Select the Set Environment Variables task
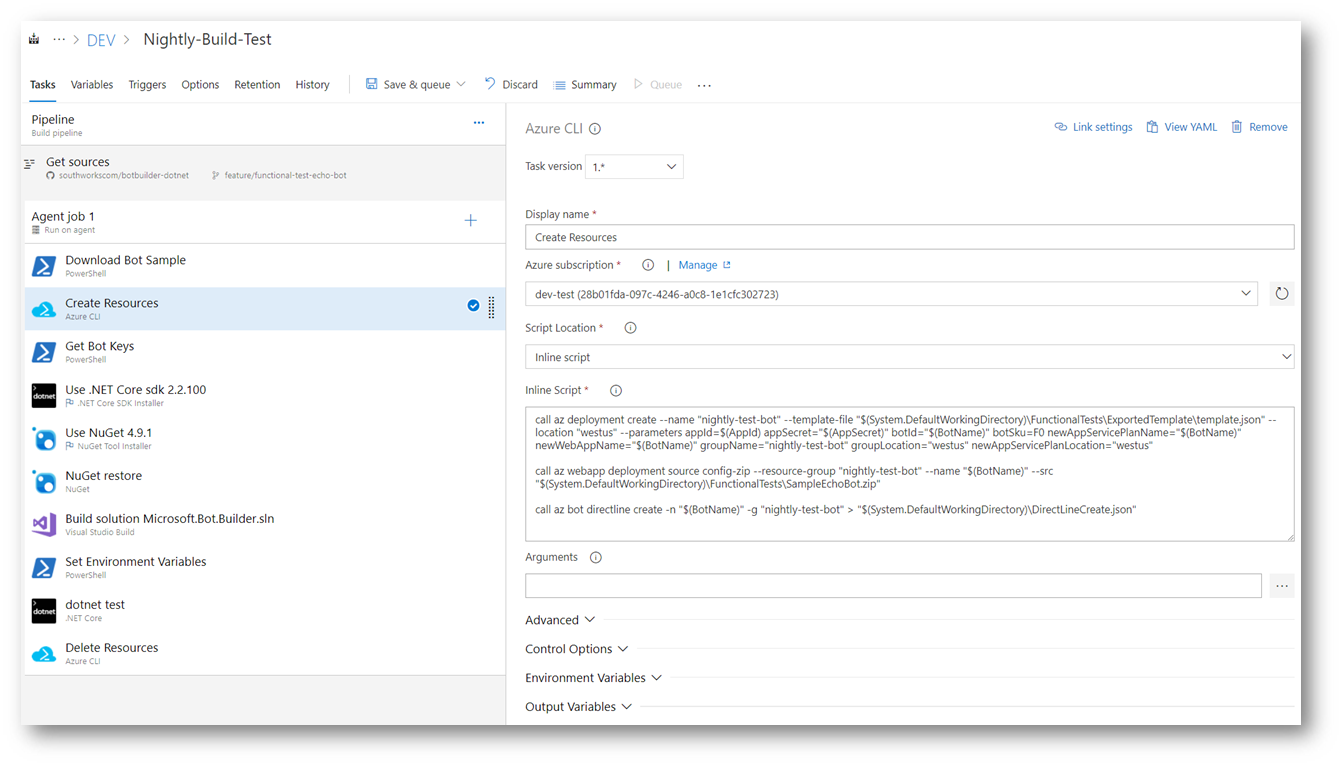The height and width of the screenshot is (767, 1343). pyautogui.click(x=265, y=568)
